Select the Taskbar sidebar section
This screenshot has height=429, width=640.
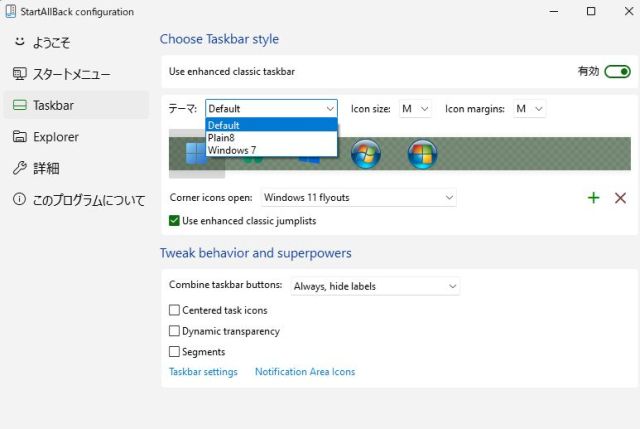[x=76, y=105]
